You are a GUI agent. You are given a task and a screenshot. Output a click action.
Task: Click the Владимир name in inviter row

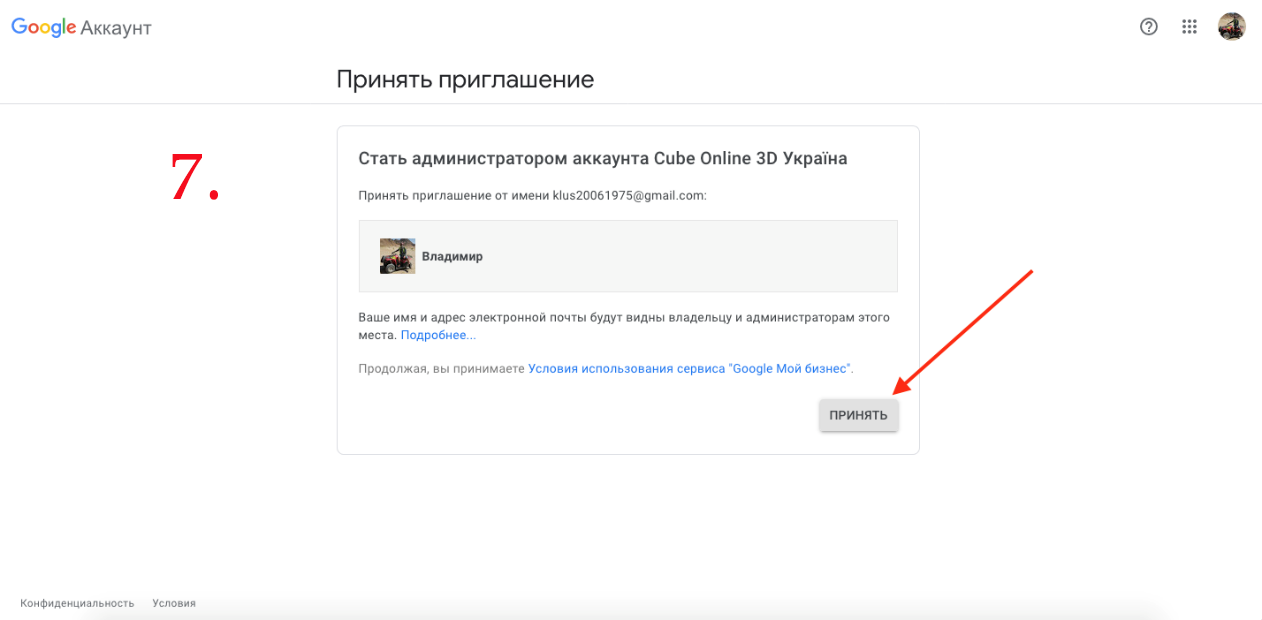(x=452, y=256)
